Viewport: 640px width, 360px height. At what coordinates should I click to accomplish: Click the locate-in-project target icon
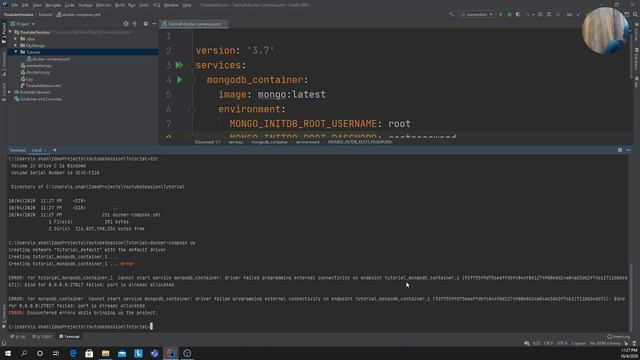point(126,24)
